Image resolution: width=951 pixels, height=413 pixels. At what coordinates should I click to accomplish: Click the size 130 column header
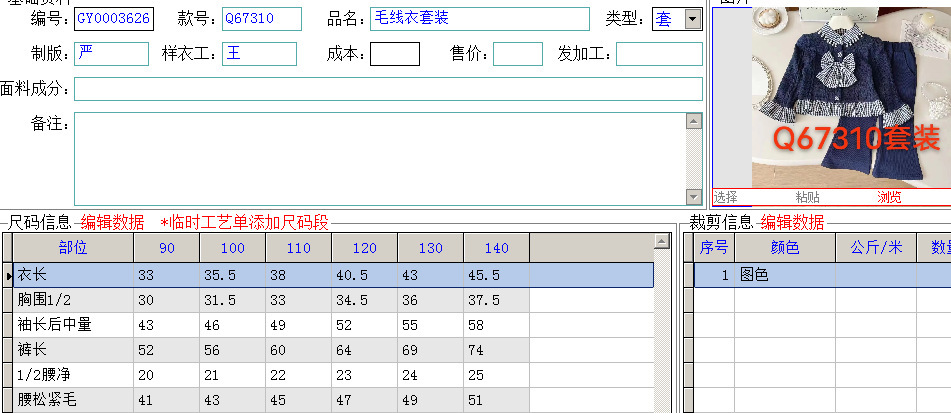coord(431,248)
